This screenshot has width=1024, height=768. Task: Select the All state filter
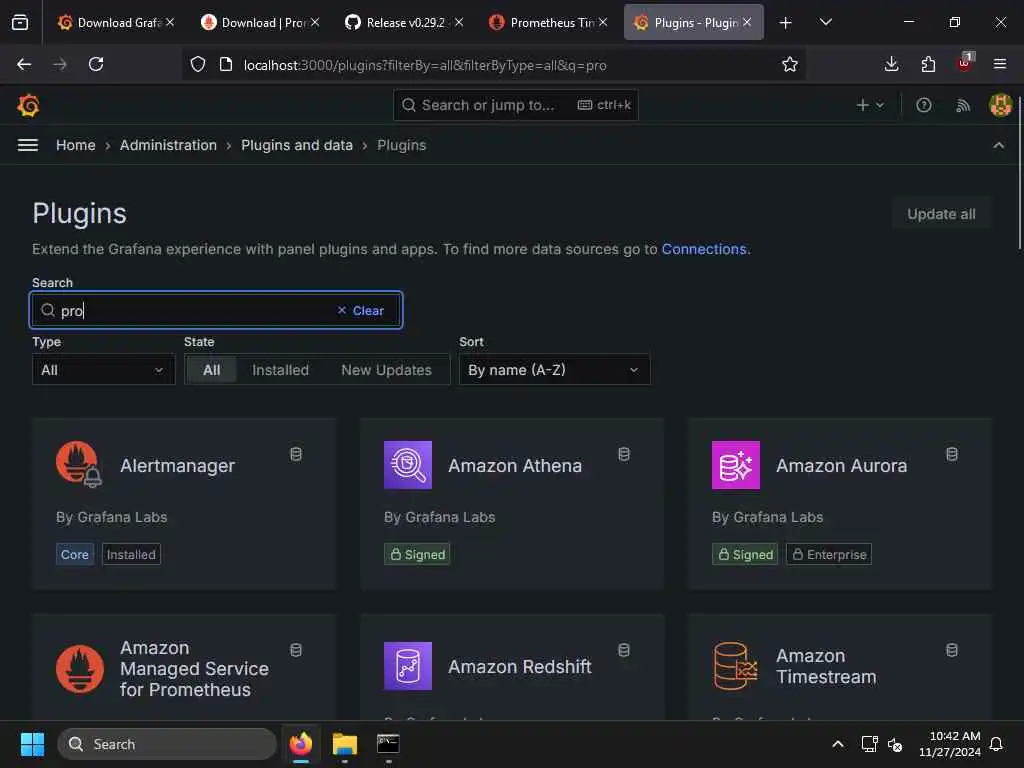click(211, 370)
